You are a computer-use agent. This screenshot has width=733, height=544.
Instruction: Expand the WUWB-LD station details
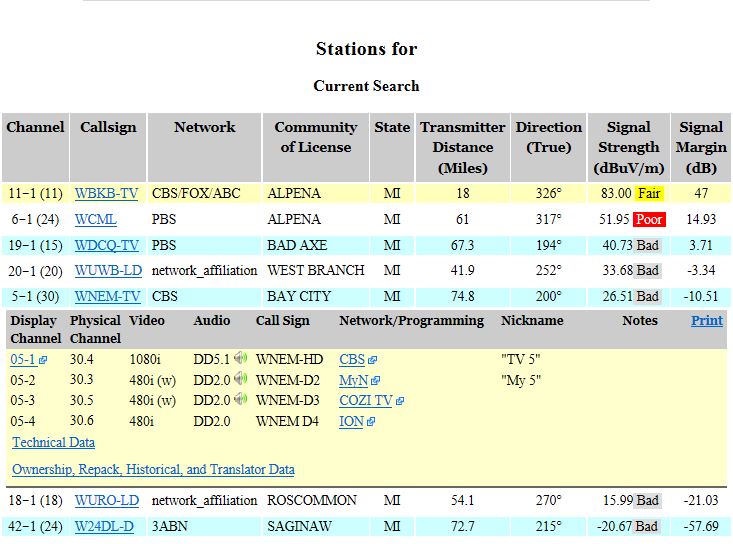pyautogui.click(x=108, y=270)
